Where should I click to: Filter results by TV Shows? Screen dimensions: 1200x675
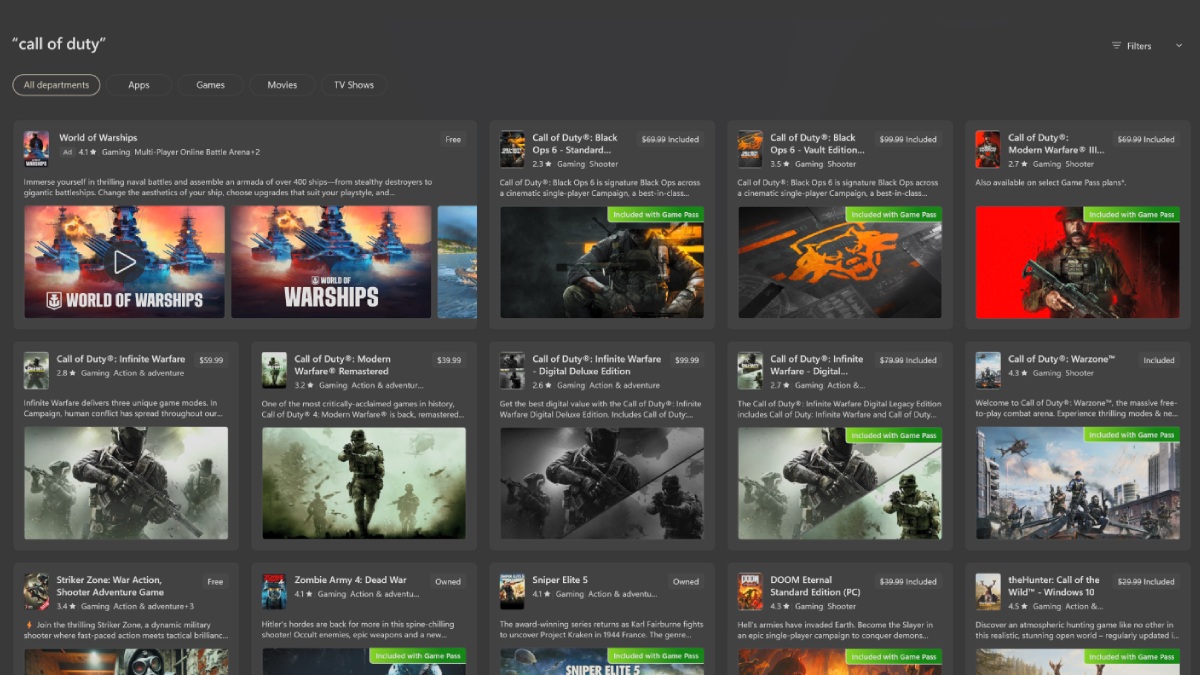coord(353,85)
